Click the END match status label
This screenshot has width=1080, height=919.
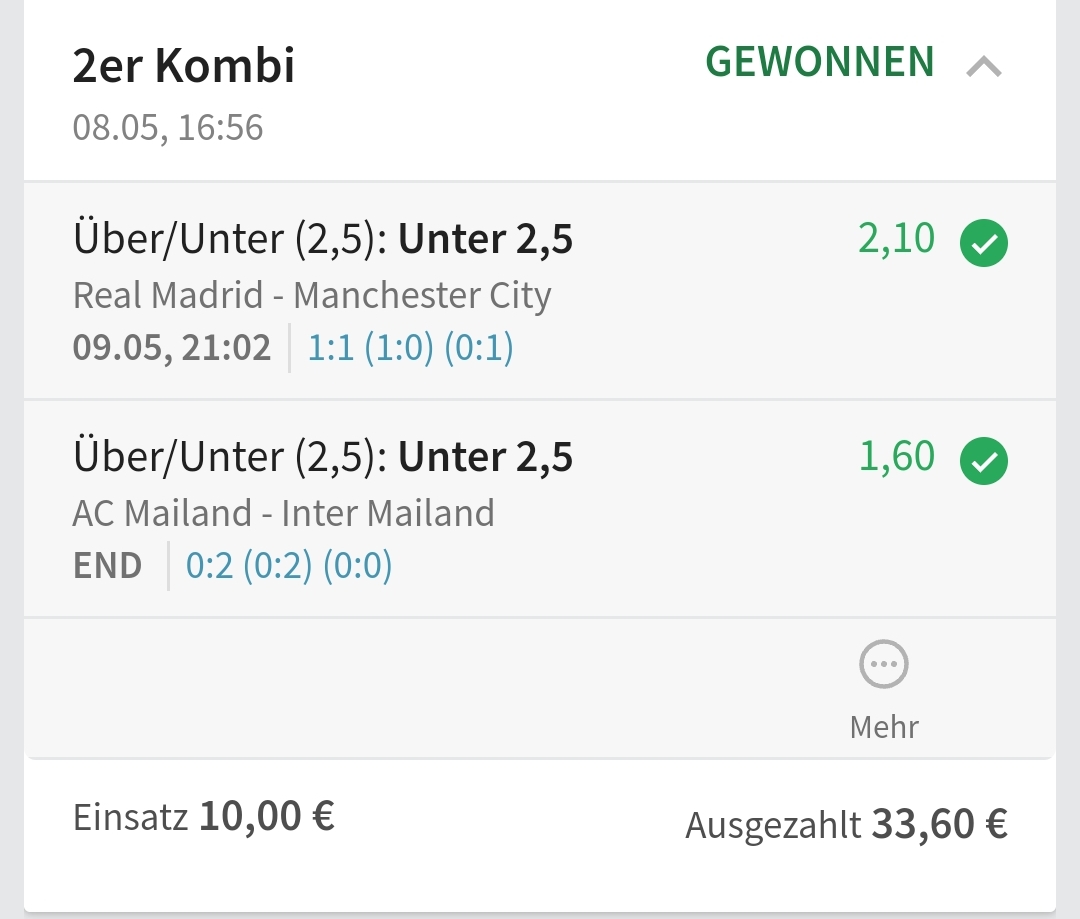[x=108, y=566]
